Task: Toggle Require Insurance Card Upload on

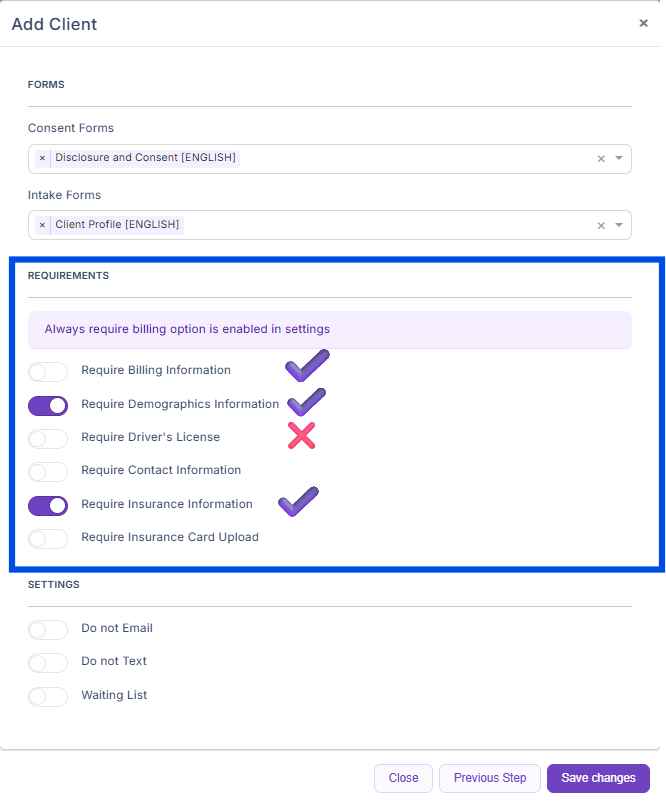Action: tap(48, 538)
